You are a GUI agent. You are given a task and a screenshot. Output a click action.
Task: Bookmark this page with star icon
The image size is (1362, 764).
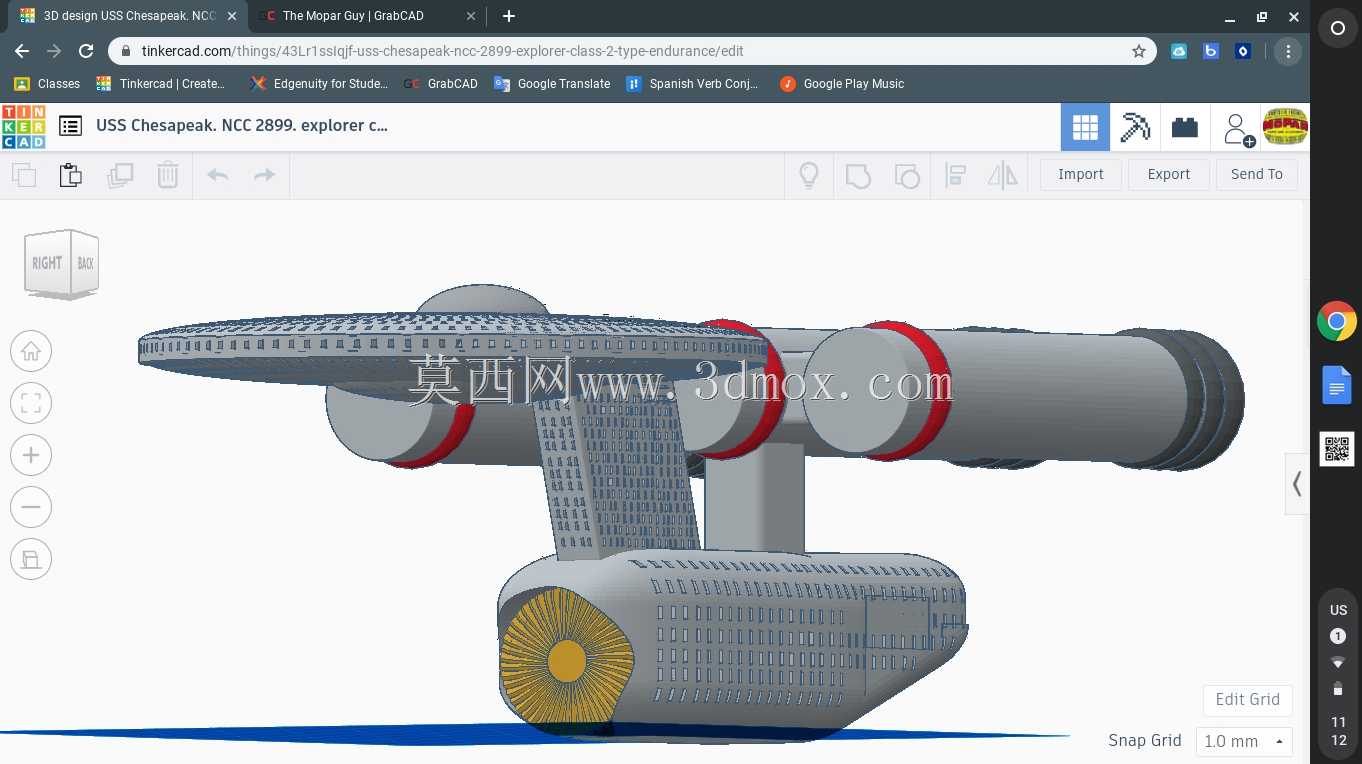pos(1138,51)
